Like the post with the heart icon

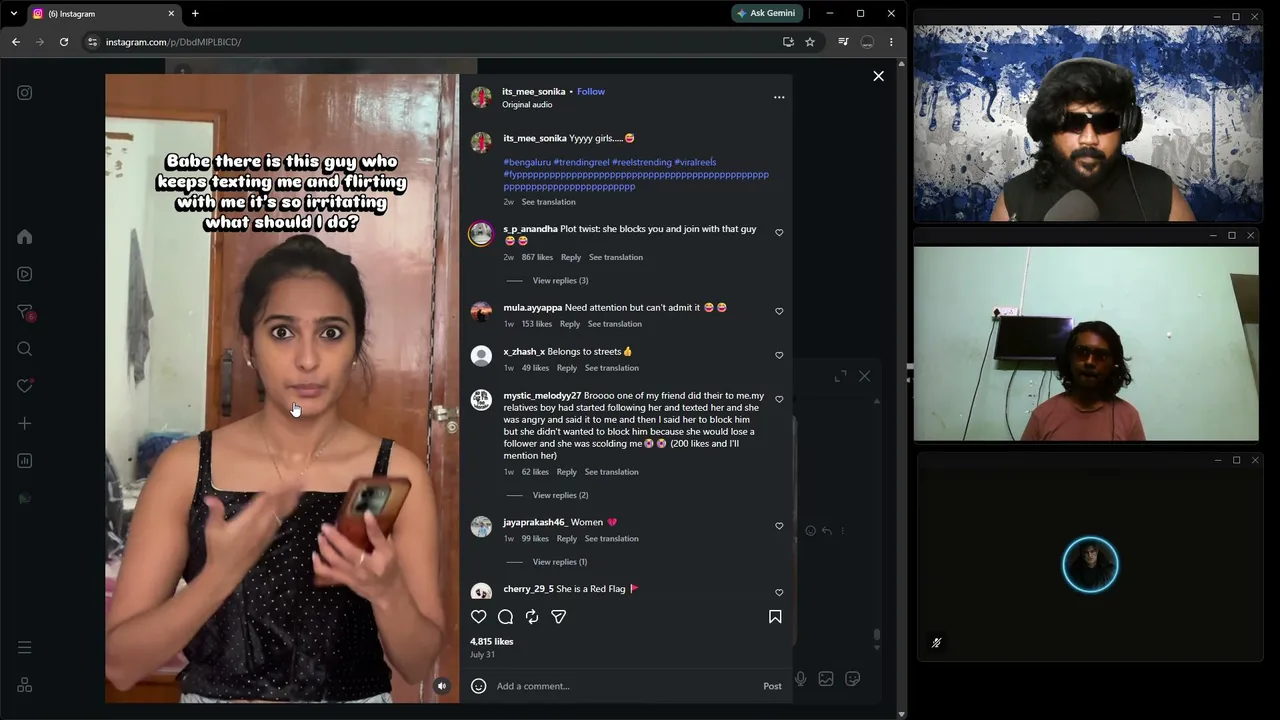(478, 617)
